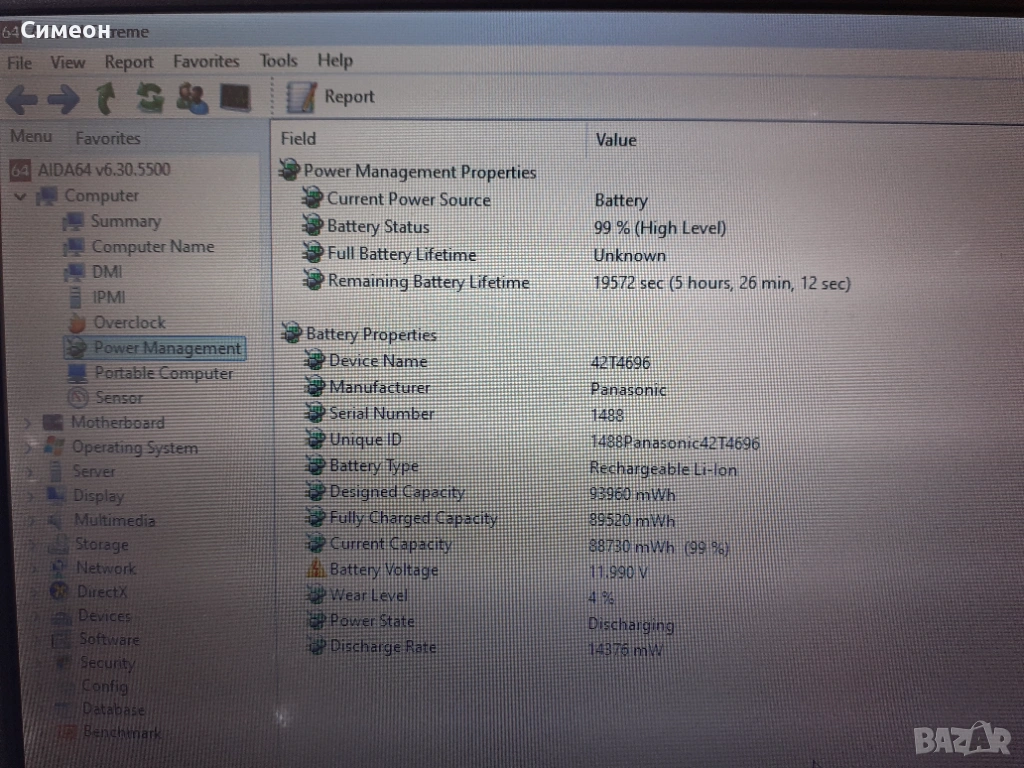Click the Value column header

point(616,140)
